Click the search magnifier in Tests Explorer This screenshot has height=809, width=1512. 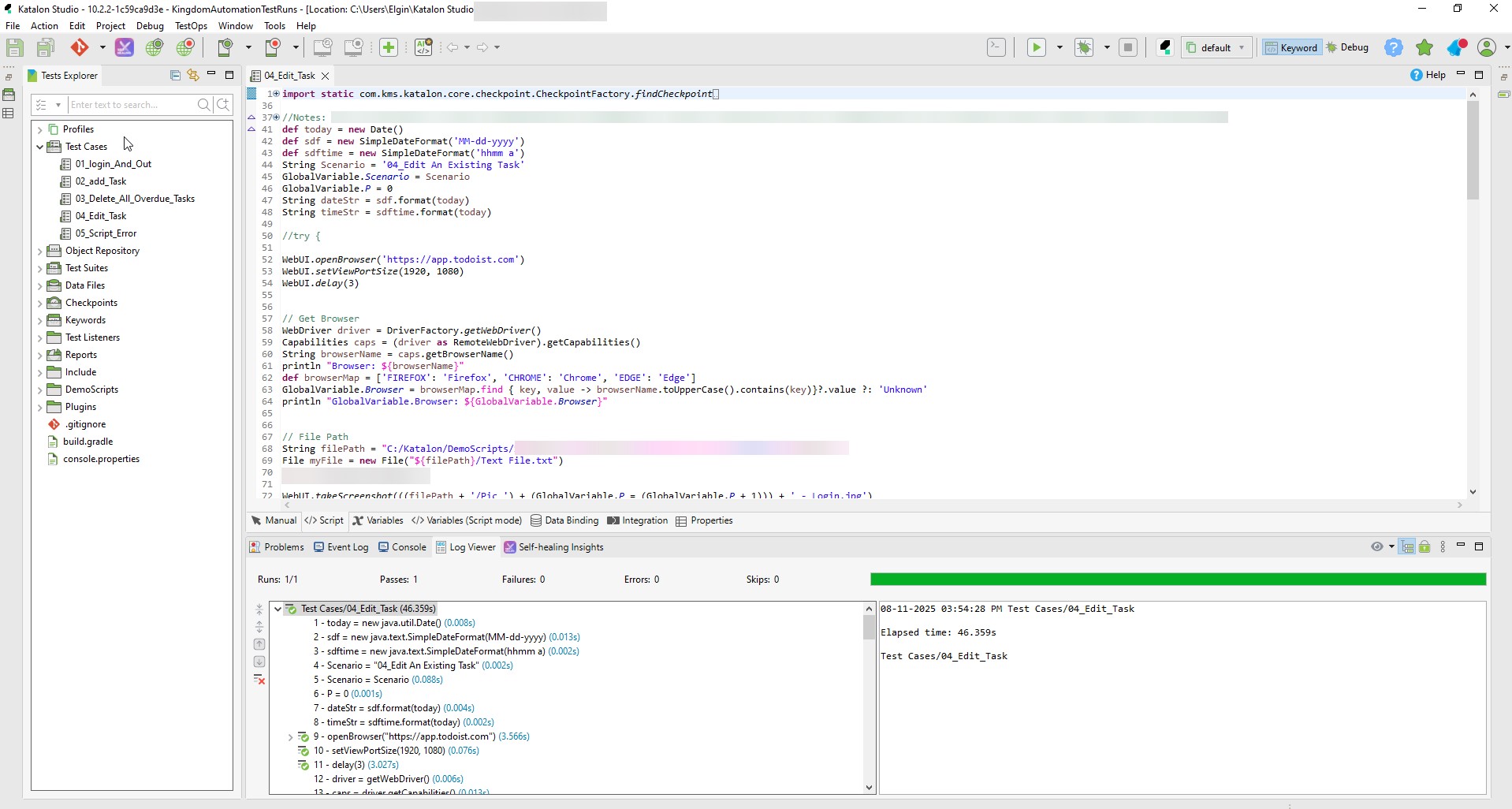pos(203,105)
